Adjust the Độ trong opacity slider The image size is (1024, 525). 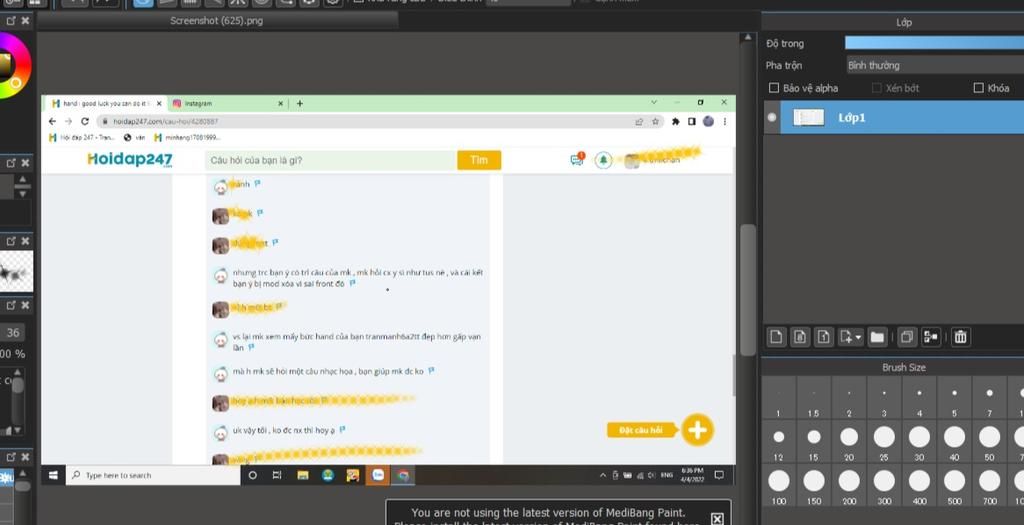coord(935,43)
